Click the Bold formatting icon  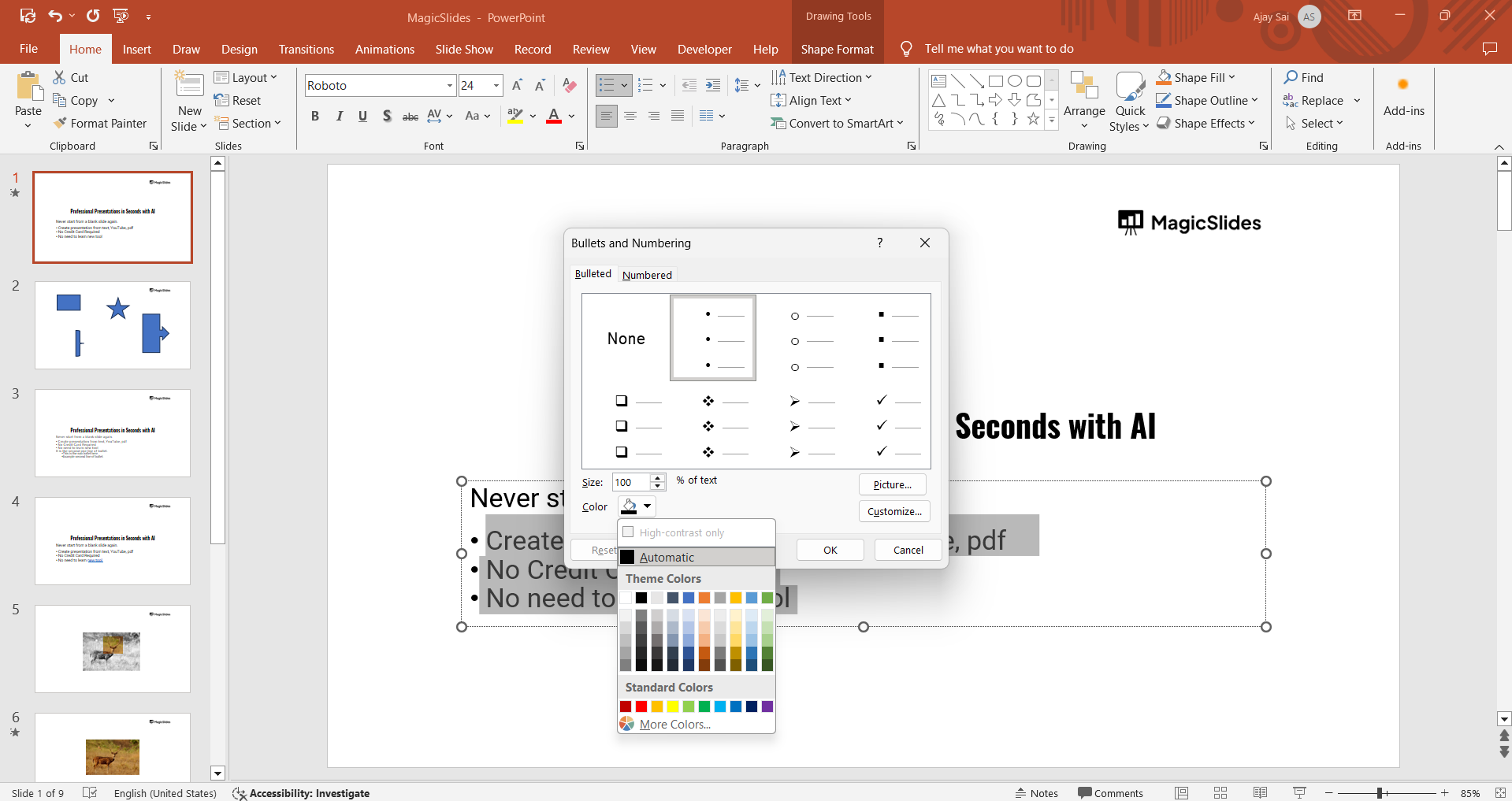(x=315, y=117)
